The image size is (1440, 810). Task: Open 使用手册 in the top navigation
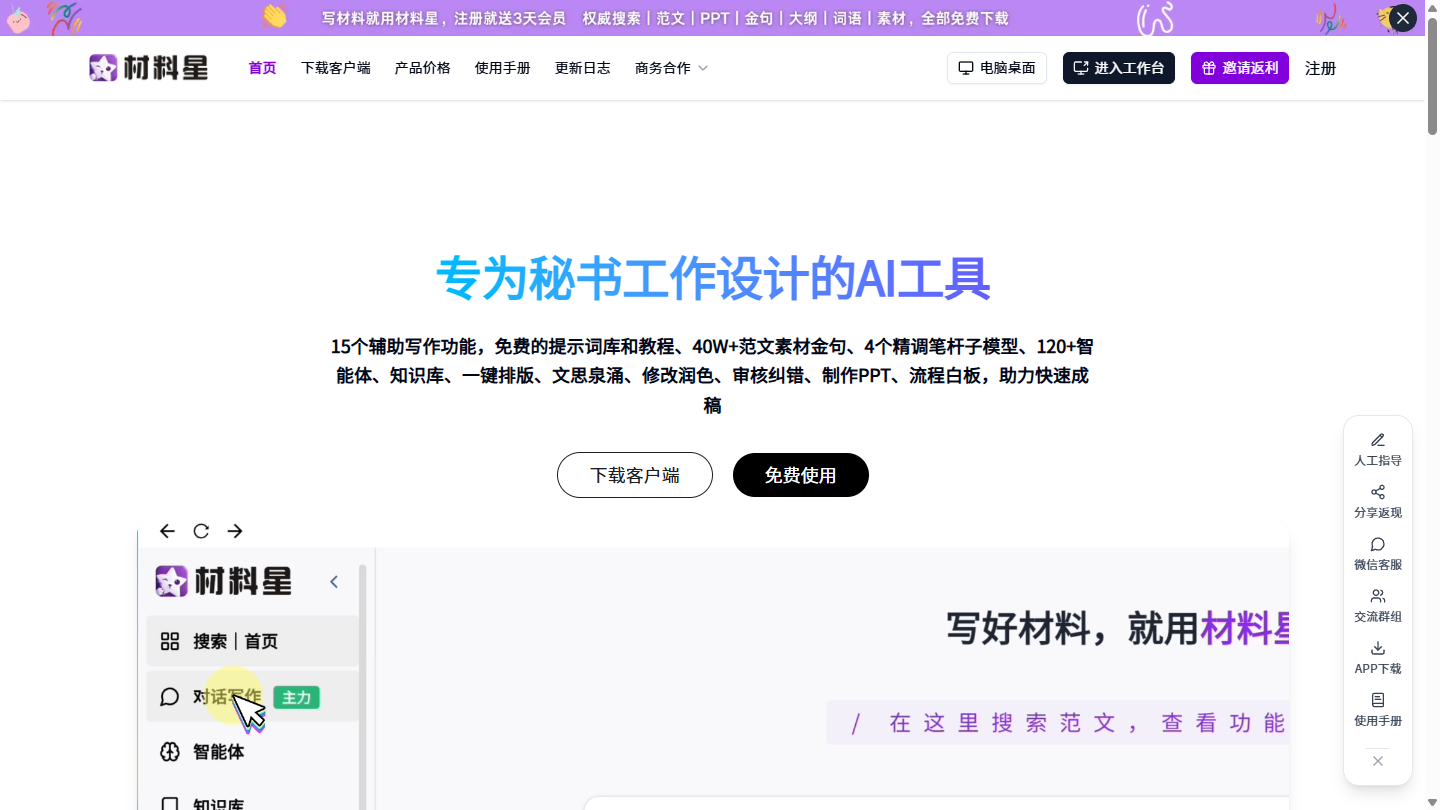pos(503,68)
